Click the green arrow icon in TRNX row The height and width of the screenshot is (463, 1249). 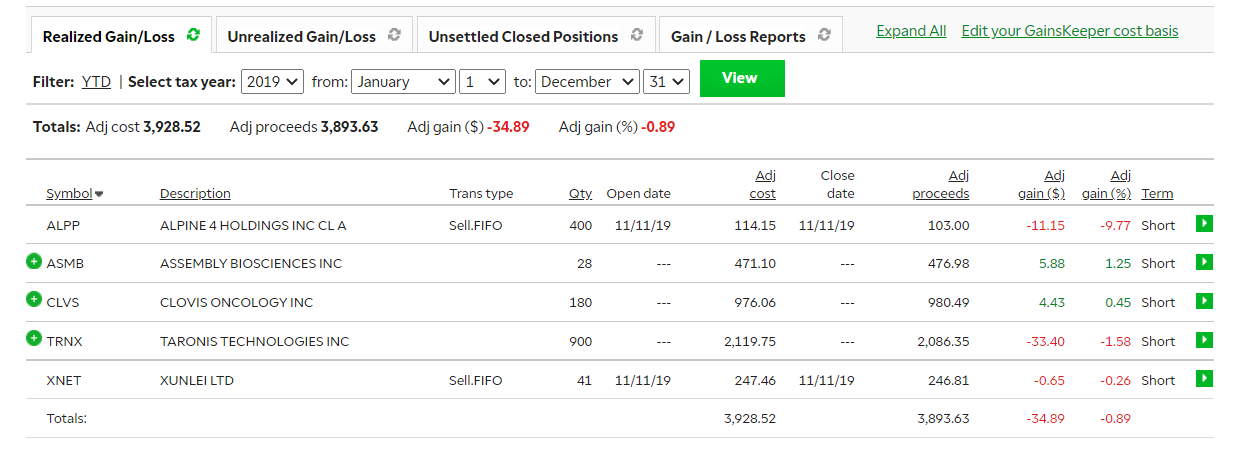point(1204,340)
